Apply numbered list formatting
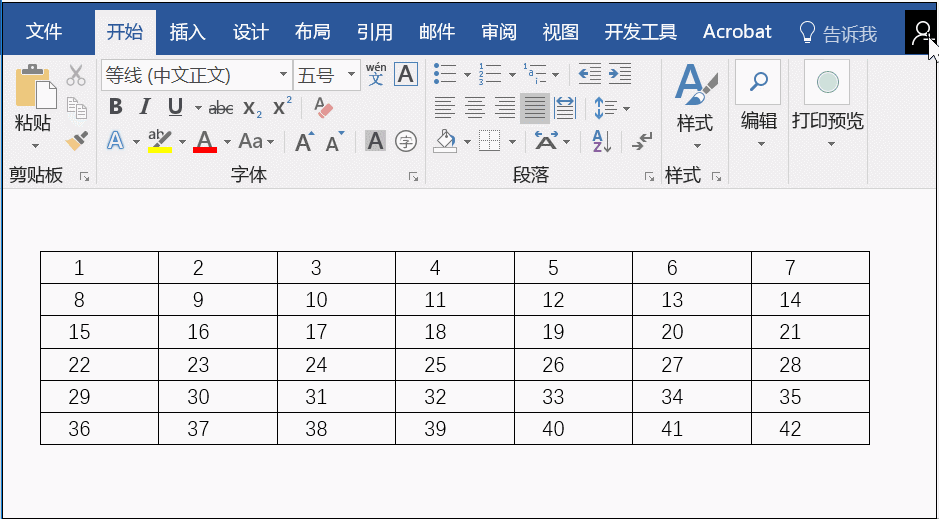 [x=490, y=74]
